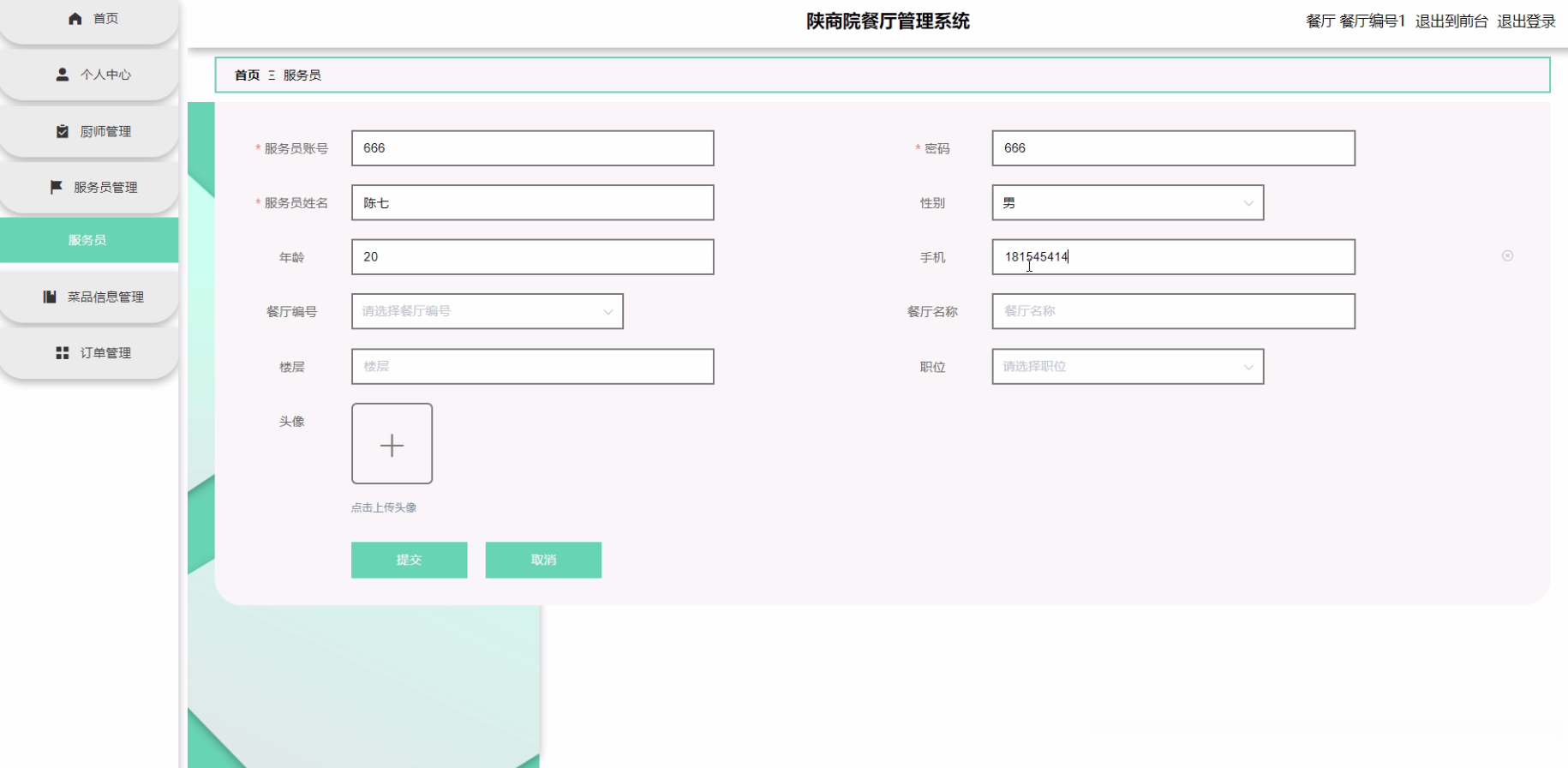The width and height of the screenshot is (1568, 768).
Task: Open the 餐厅编号 dropdown
Action: pyautogui.click(x=488, y=311)
